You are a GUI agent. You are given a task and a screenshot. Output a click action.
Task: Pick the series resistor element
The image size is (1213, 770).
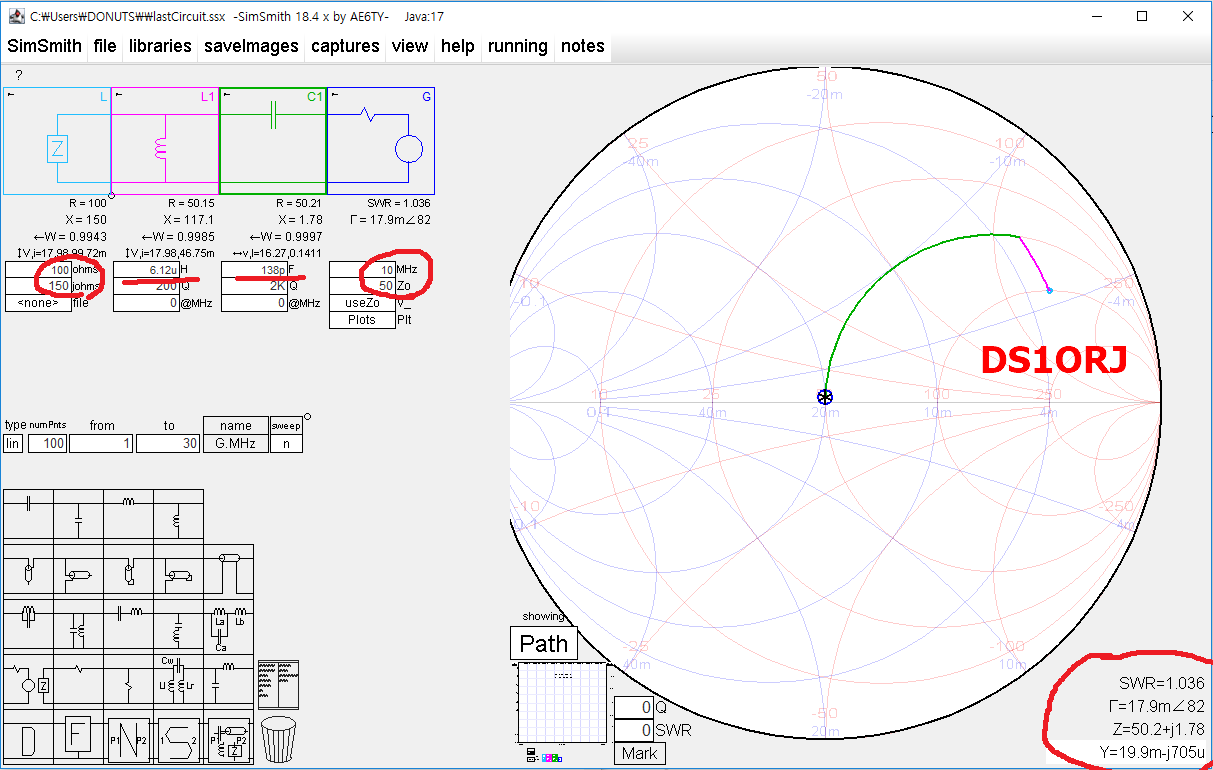(79, 679)
